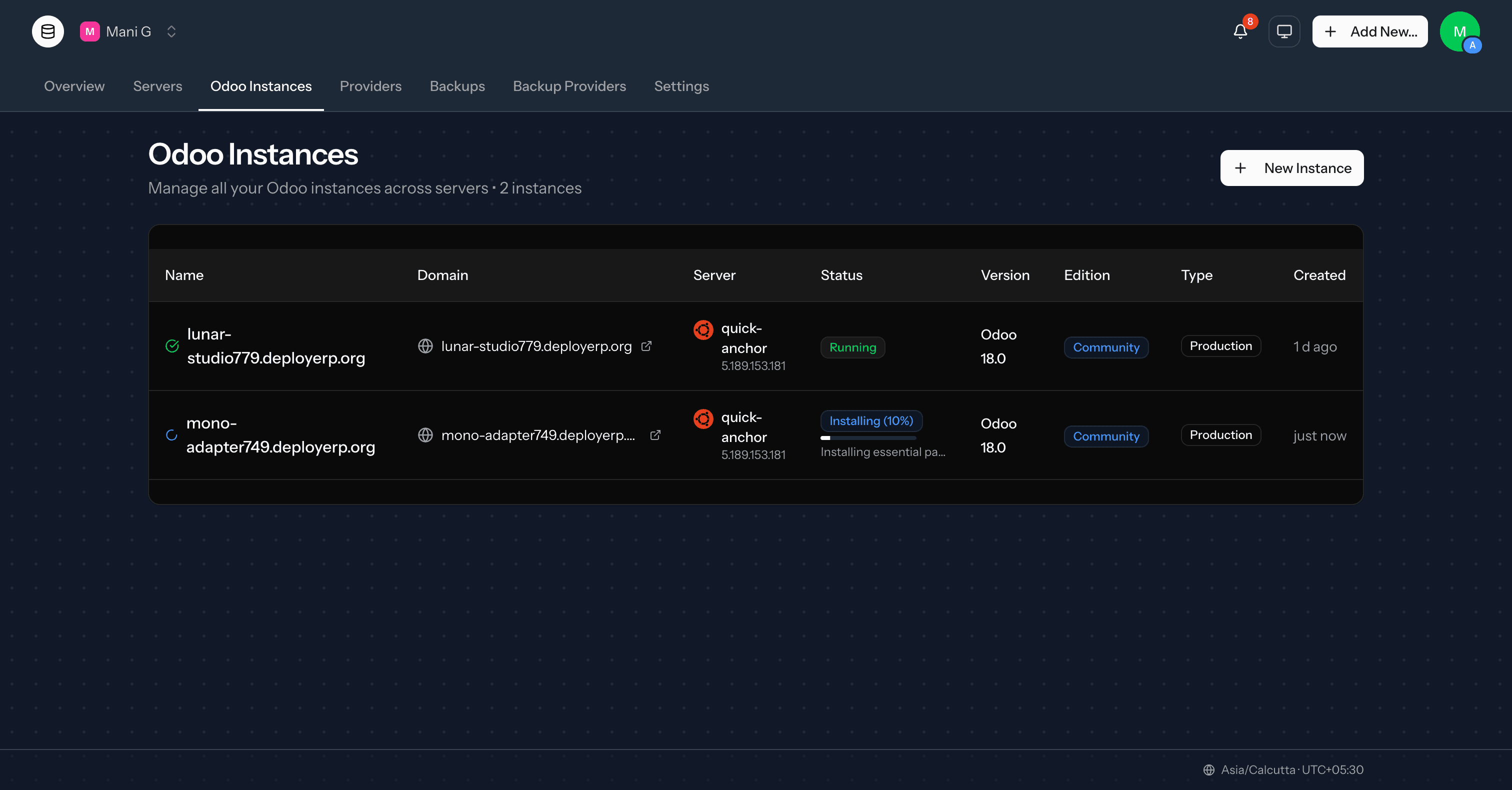Click the Installing (10%) status badge

871,421
